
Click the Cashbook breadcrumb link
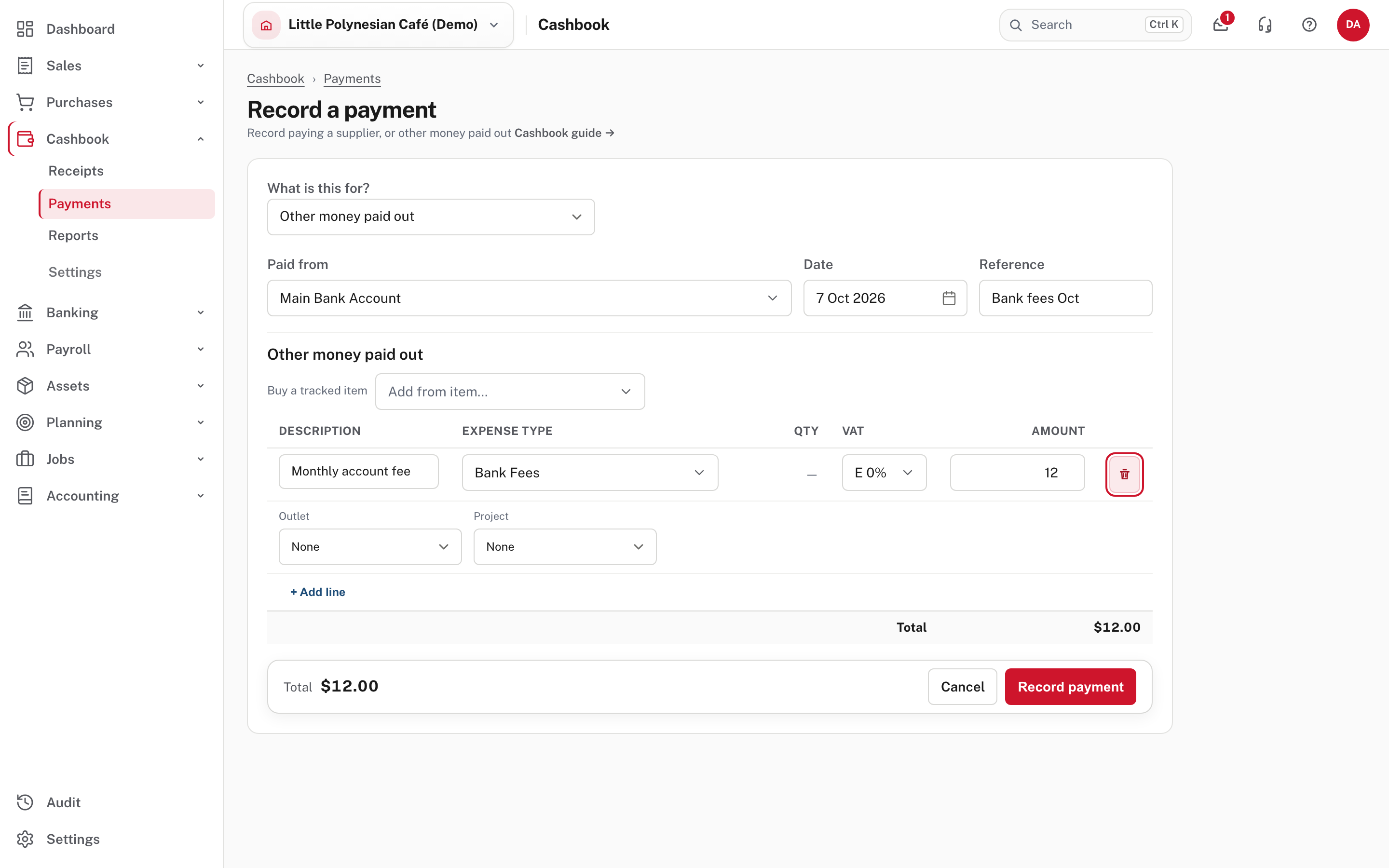[x=275, y=79]
